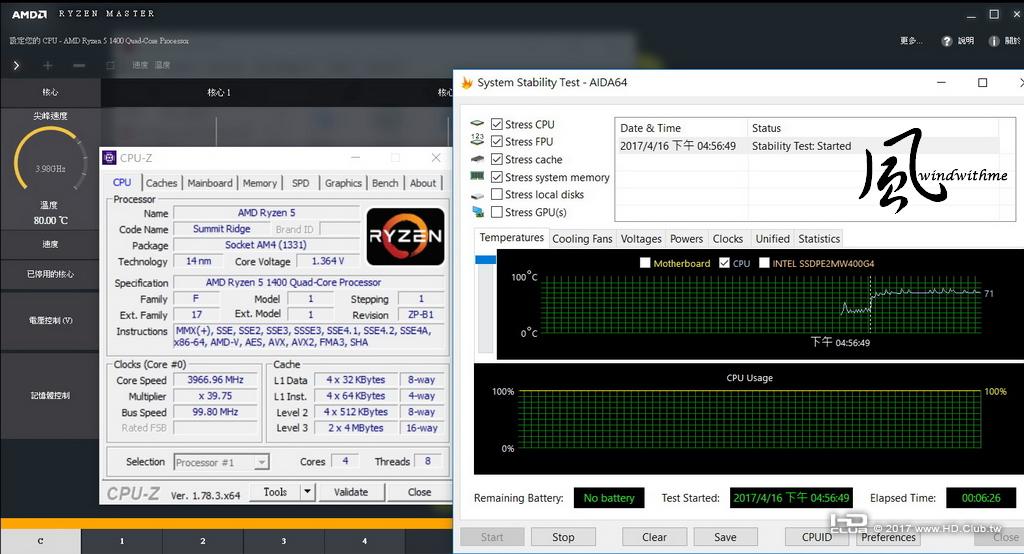1024x554 pixels.
Task: Click the Validate button in CPU-Z
Action: tap(351, 492)
